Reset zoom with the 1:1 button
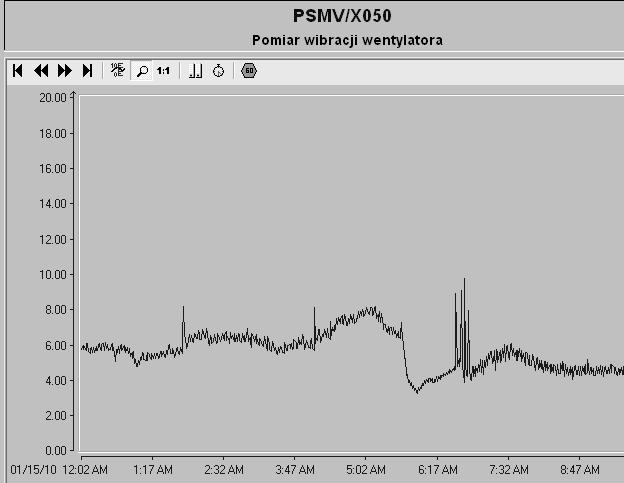The width and height of the screenshot is (624, 483). [163, 71]
